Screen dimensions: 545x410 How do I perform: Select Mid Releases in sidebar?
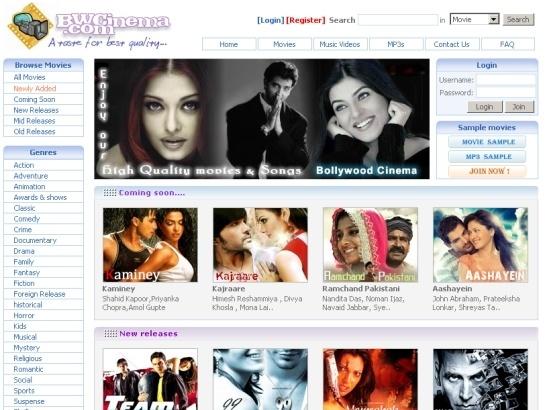tap(34, 121)
